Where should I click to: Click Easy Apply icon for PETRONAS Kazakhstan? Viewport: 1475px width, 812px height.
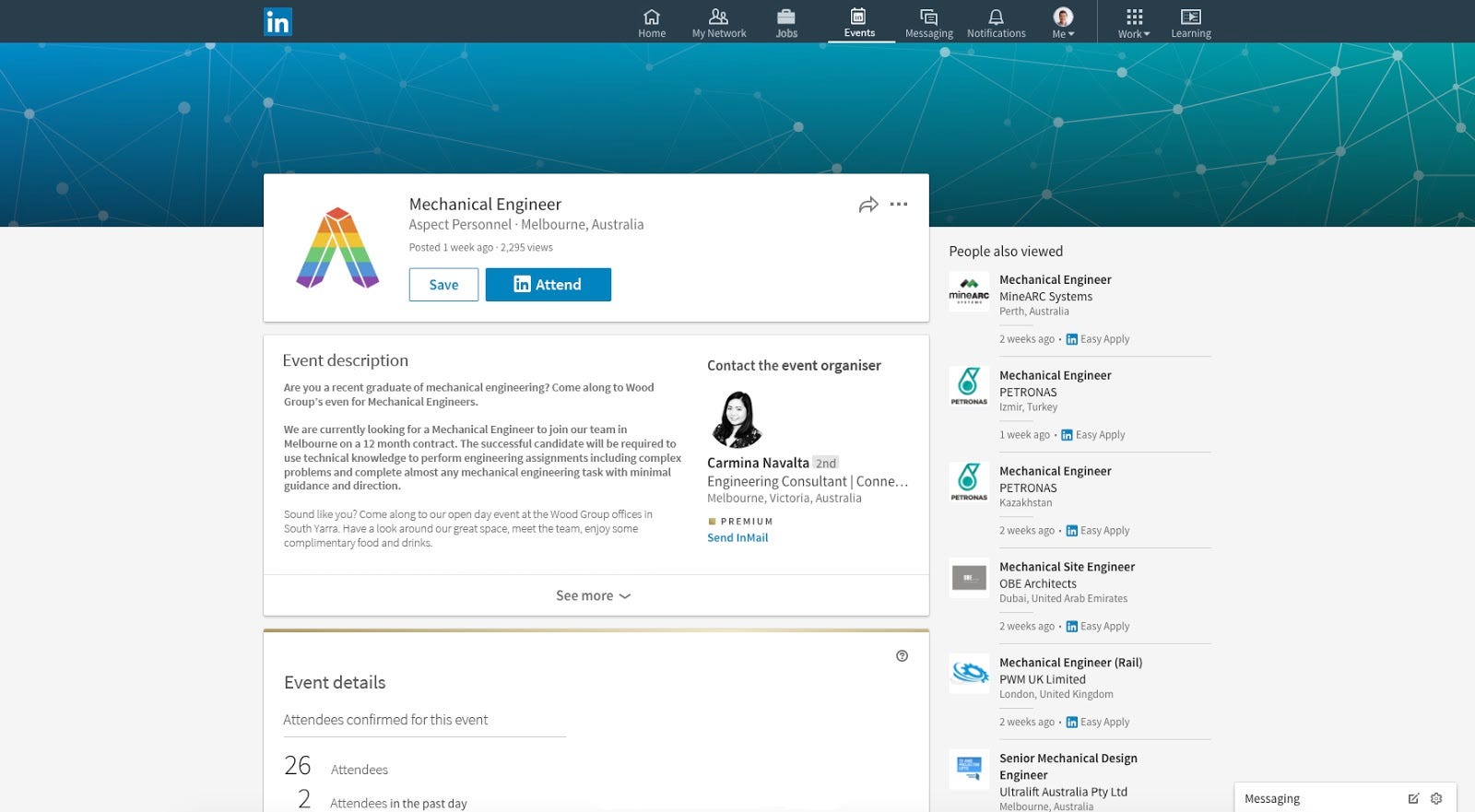click(1072, 531)
